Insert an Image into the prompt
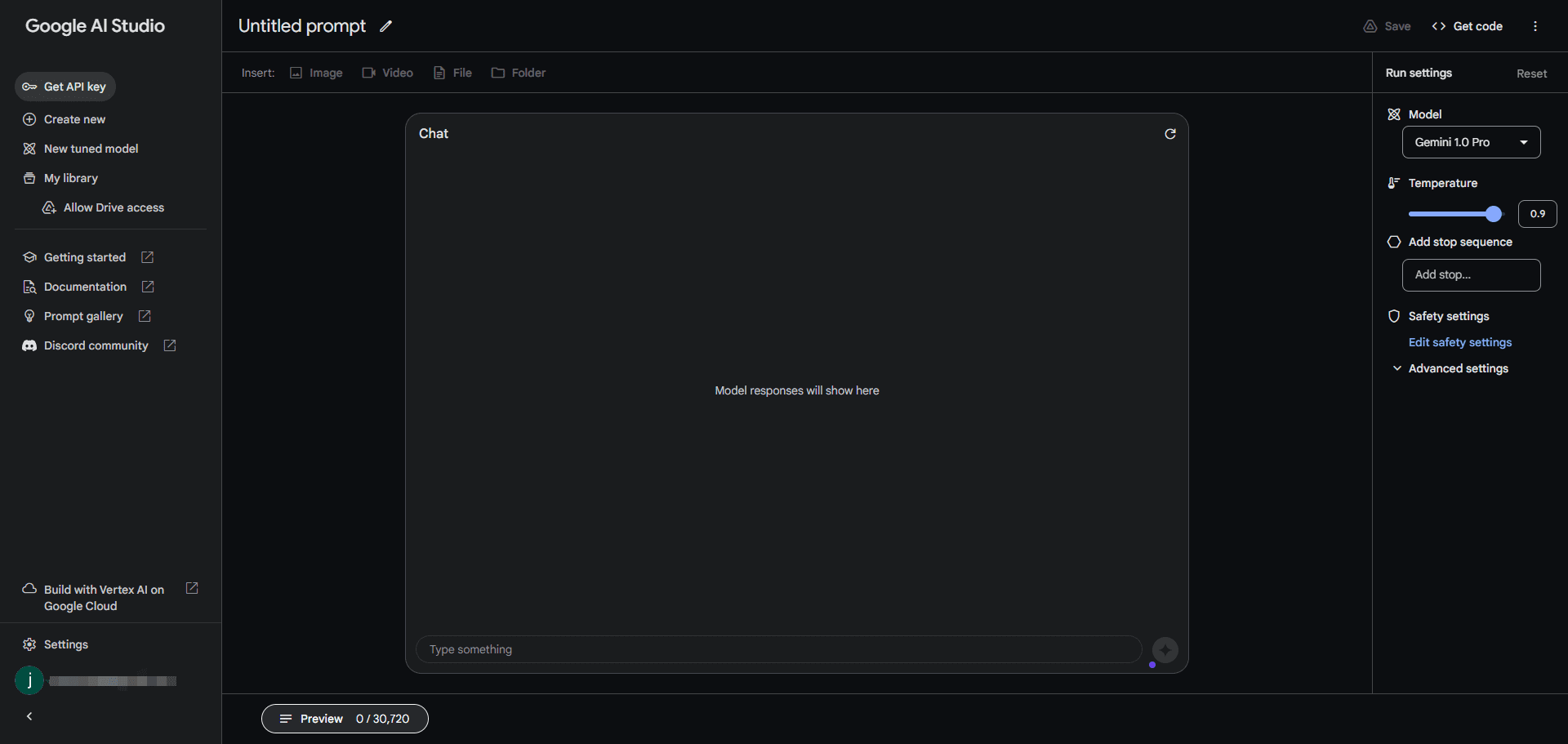The width and height of the screenshot is (1568, 744). coord(316,73)
